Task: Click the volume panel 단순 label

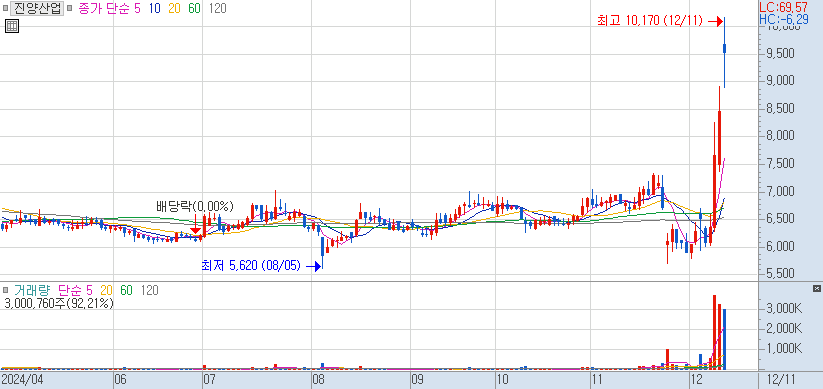Action: click(x=70, y=290)
